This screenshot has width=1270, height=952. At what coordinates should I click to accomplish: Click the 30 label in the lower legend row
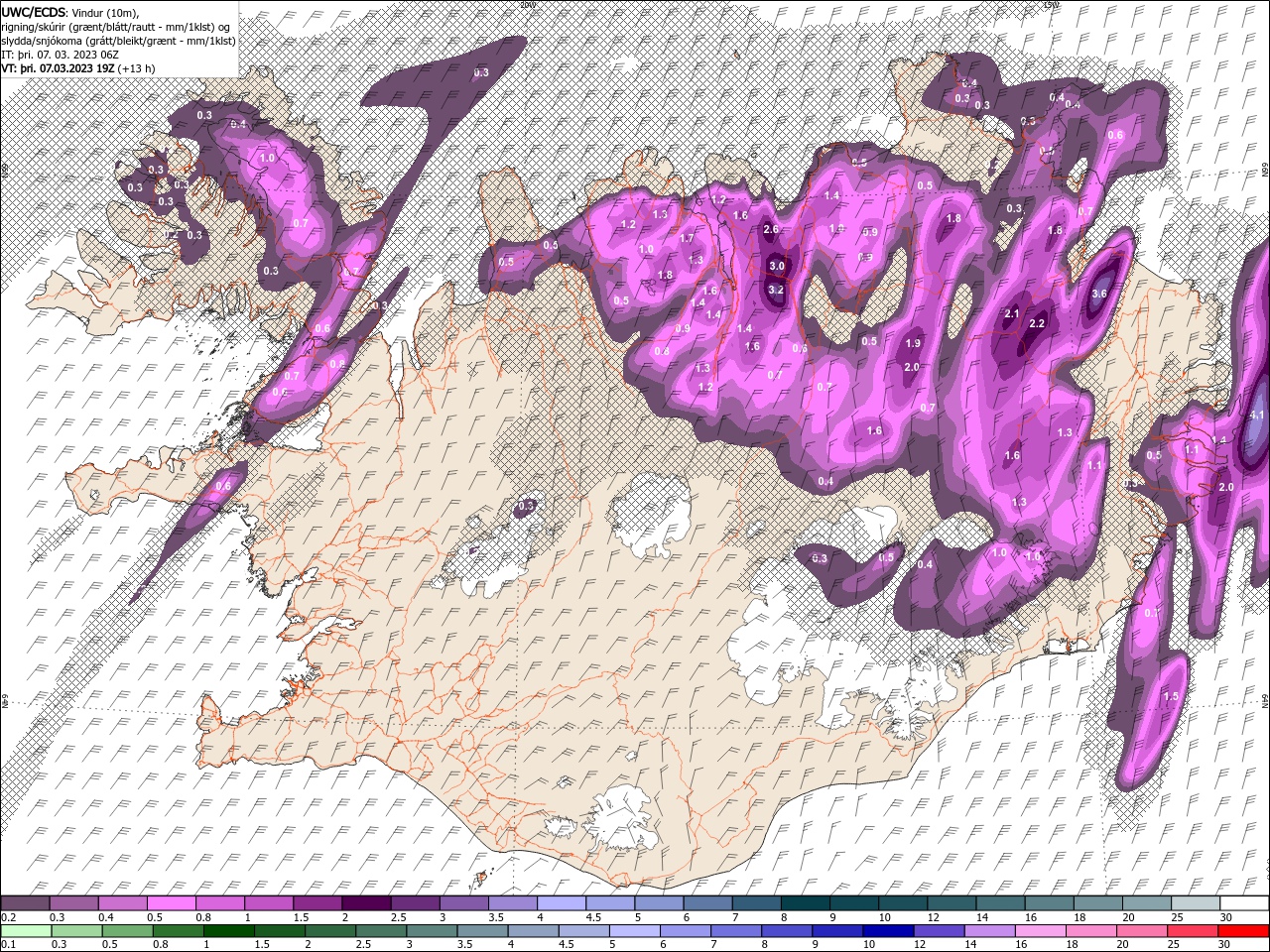pos(1224,944)
